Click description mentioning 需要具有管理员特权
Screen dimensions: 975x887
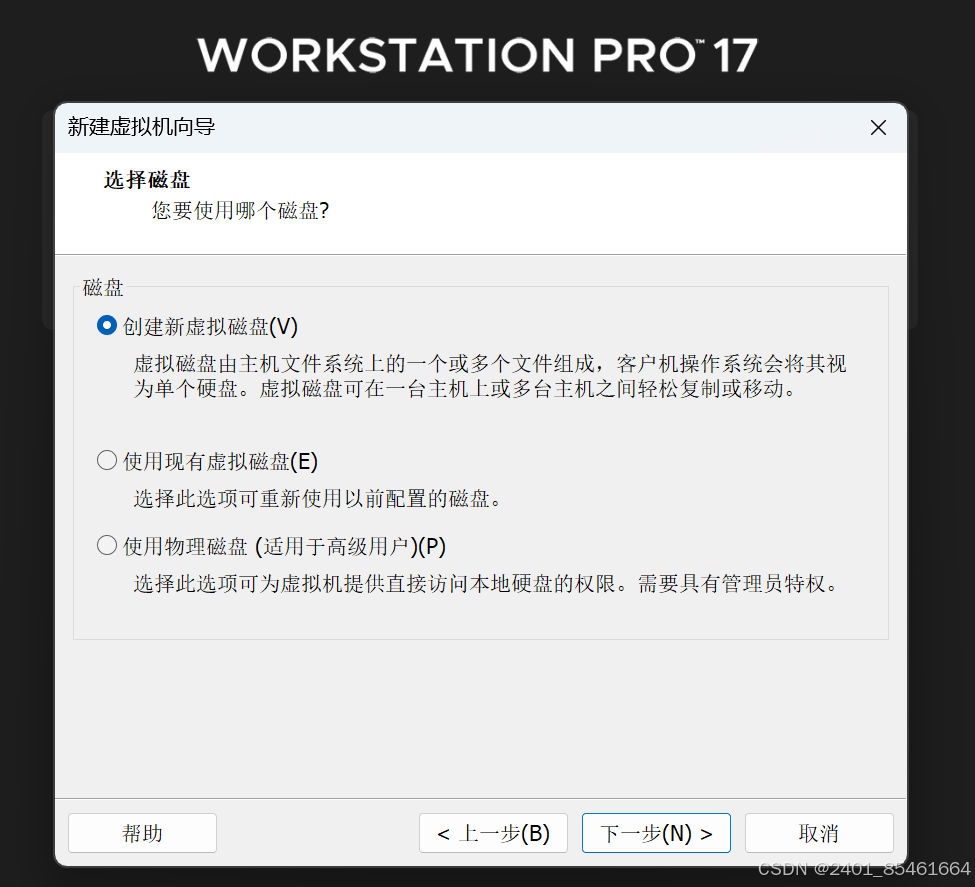coord(488,584)
